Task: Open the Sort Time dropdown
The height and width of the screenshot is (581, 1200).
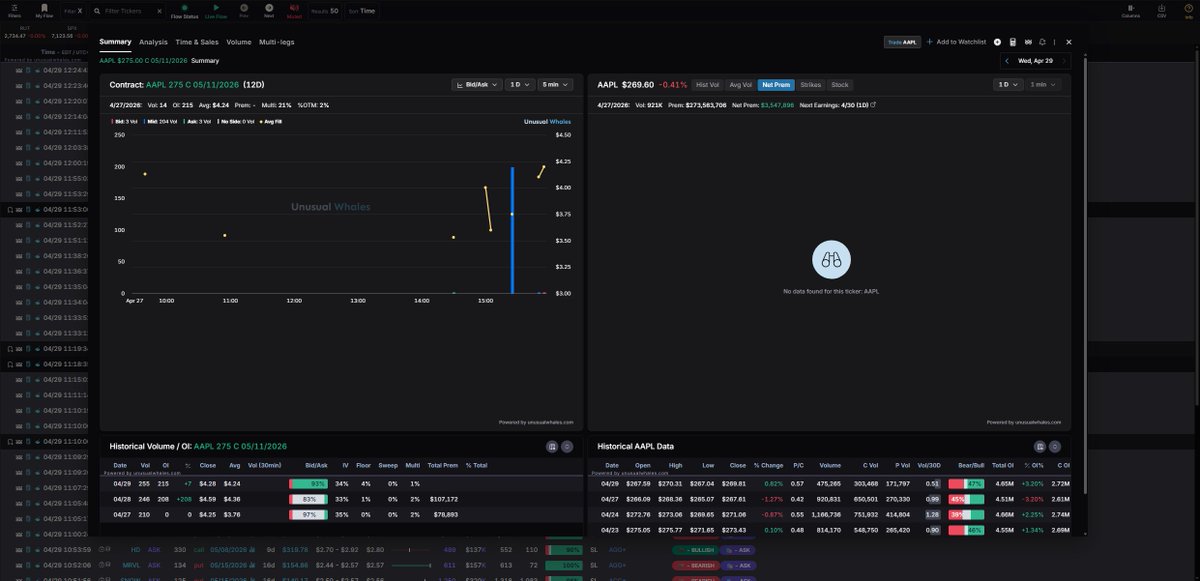Action: (x=361, y=11)
